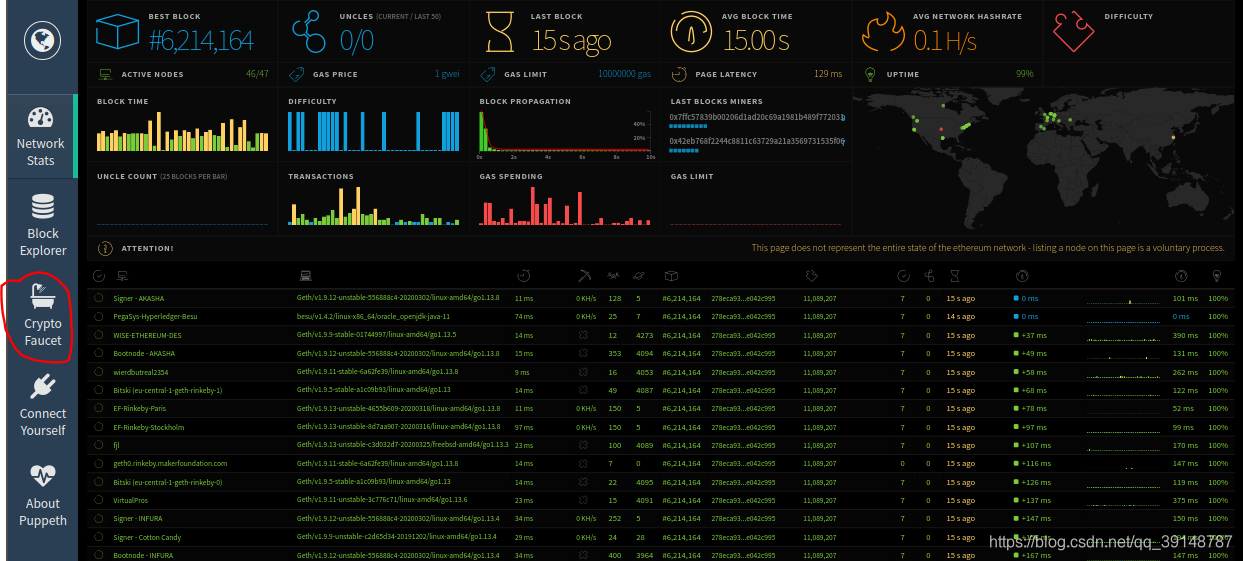Click the Uncles network icon
The width and height of the screenshot is (1243, 561).
tap(309, 32)
